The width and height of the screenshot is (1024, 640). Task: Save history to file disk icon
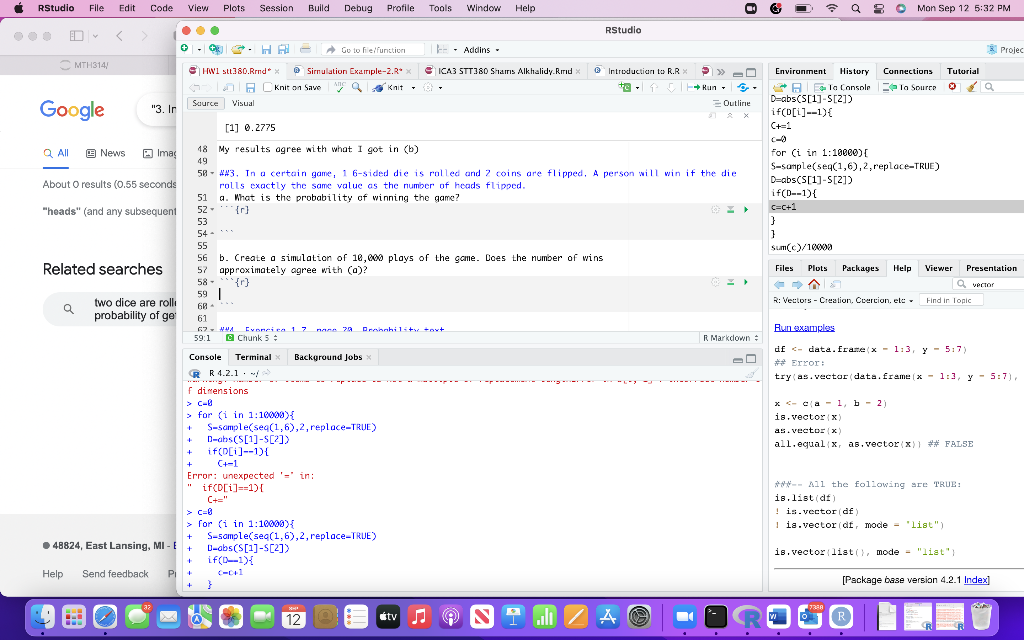coord(797,87)
